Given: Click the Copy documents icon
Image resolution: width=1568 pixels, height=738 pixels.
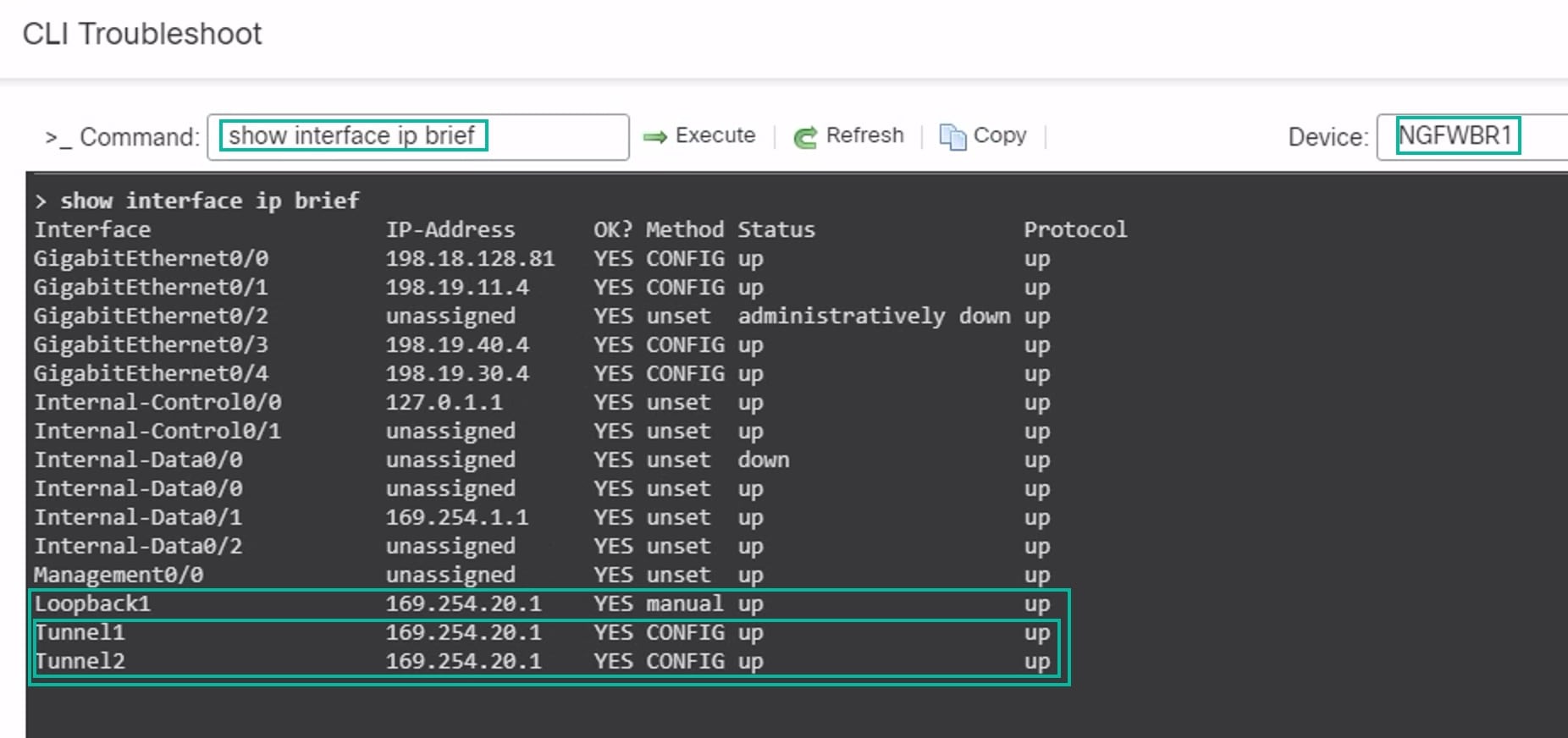Looking at the screenshot, I should point(952,136).
